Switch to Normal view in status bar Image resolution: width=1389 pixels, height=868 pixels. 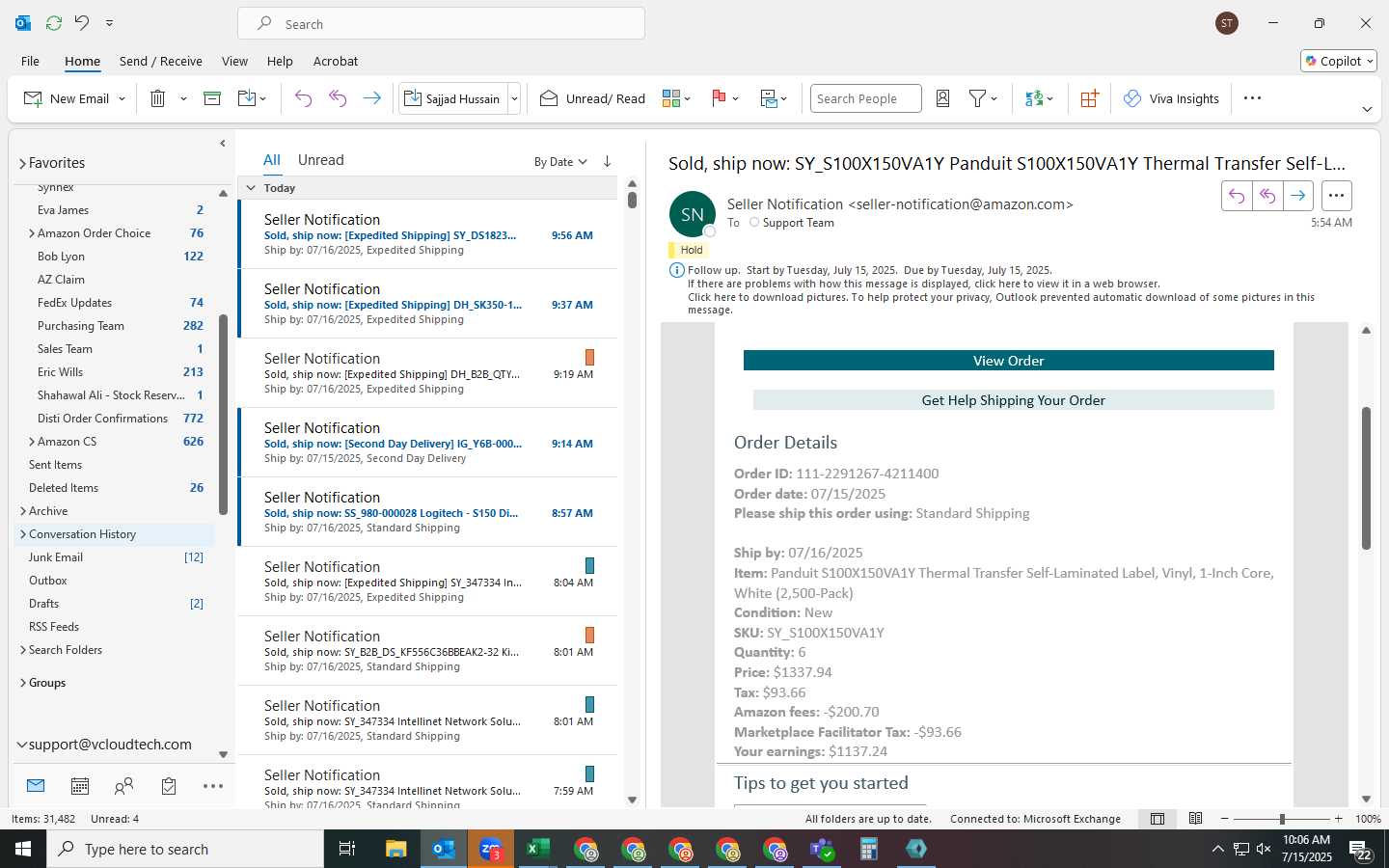[1157, 819]
